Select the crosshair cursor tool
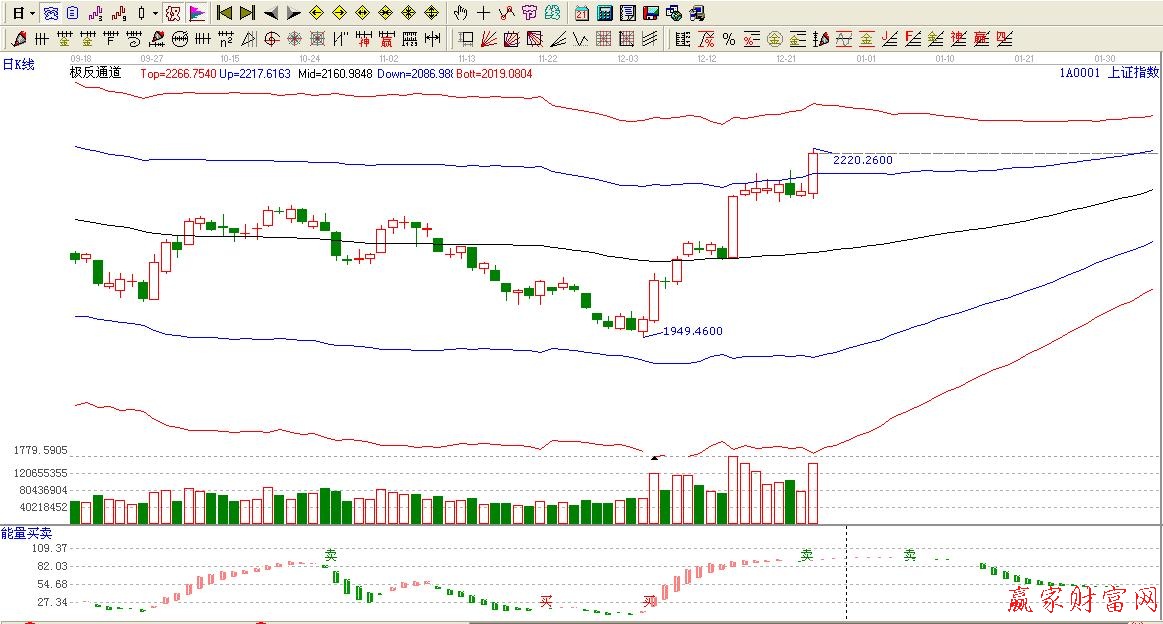Viewport: 1163px width, 624px height. click(x=483, y=13)
